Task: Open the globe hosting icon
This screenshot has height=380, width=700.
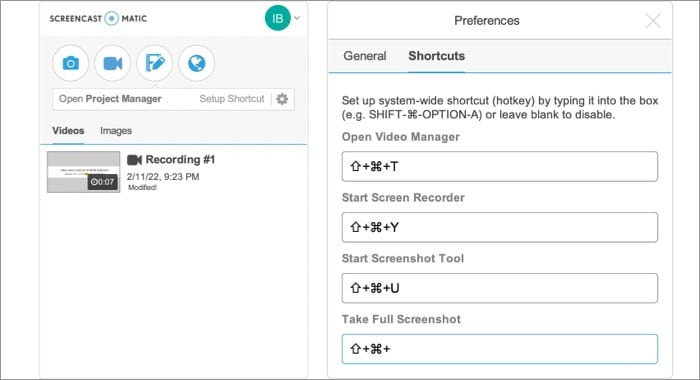Action: (x=196, y=63)
